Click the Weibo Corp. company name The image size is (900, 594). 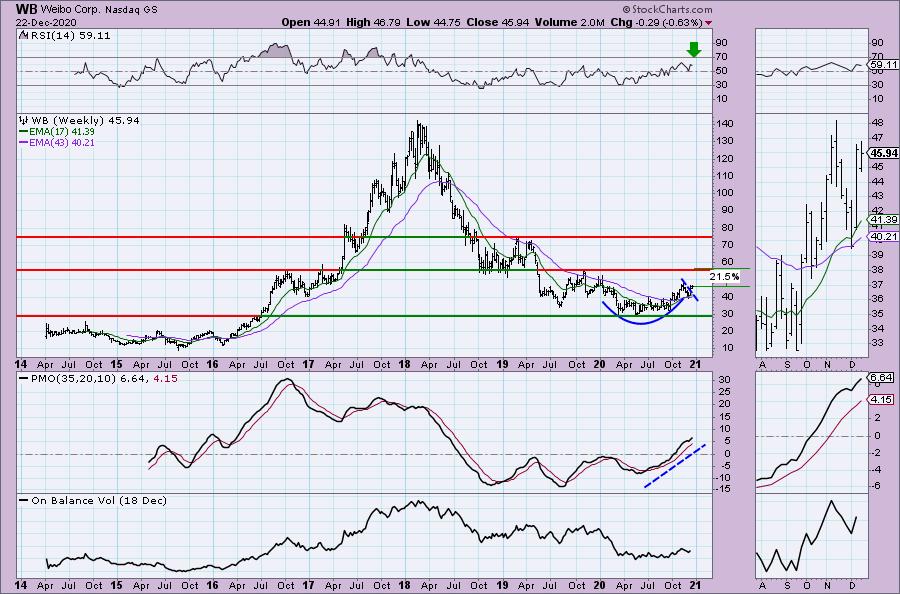pyautogui.click(x=65, y=10)
